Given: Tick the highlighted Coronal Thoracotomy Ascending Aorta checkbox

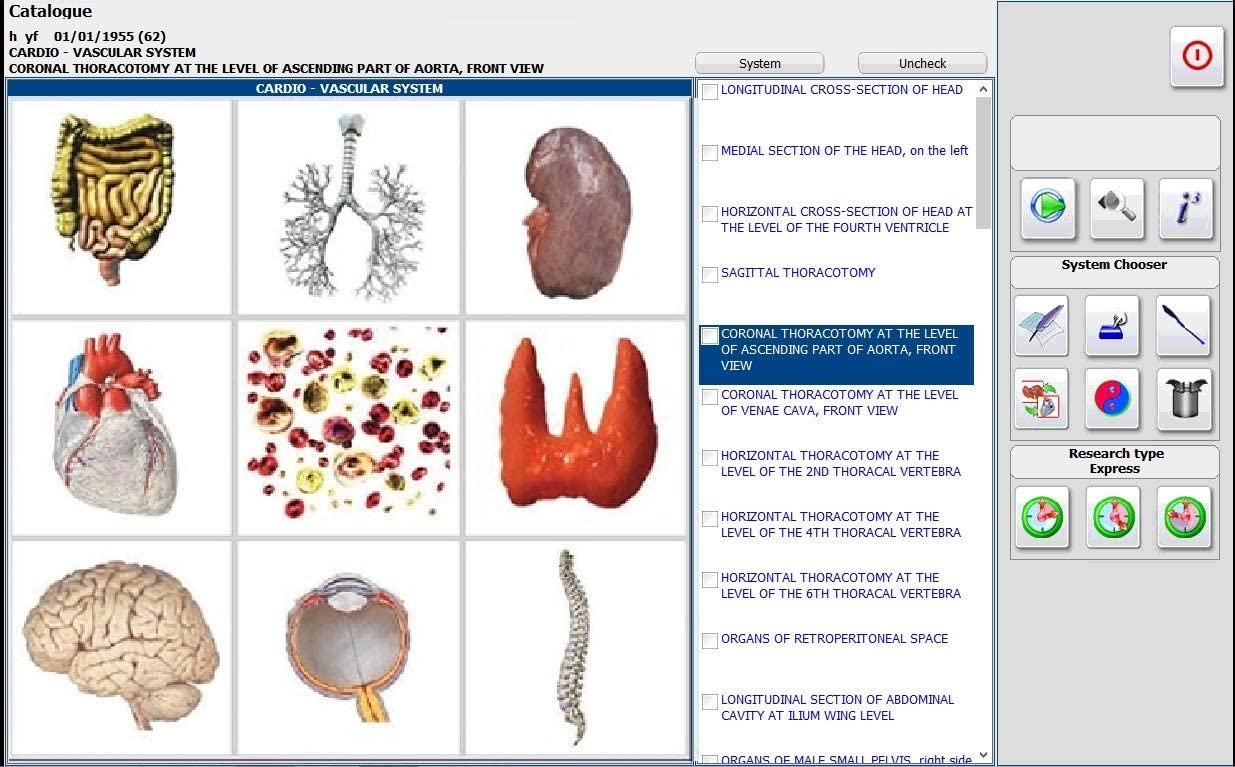Looking at the screenshot, I should pos(710,336).
